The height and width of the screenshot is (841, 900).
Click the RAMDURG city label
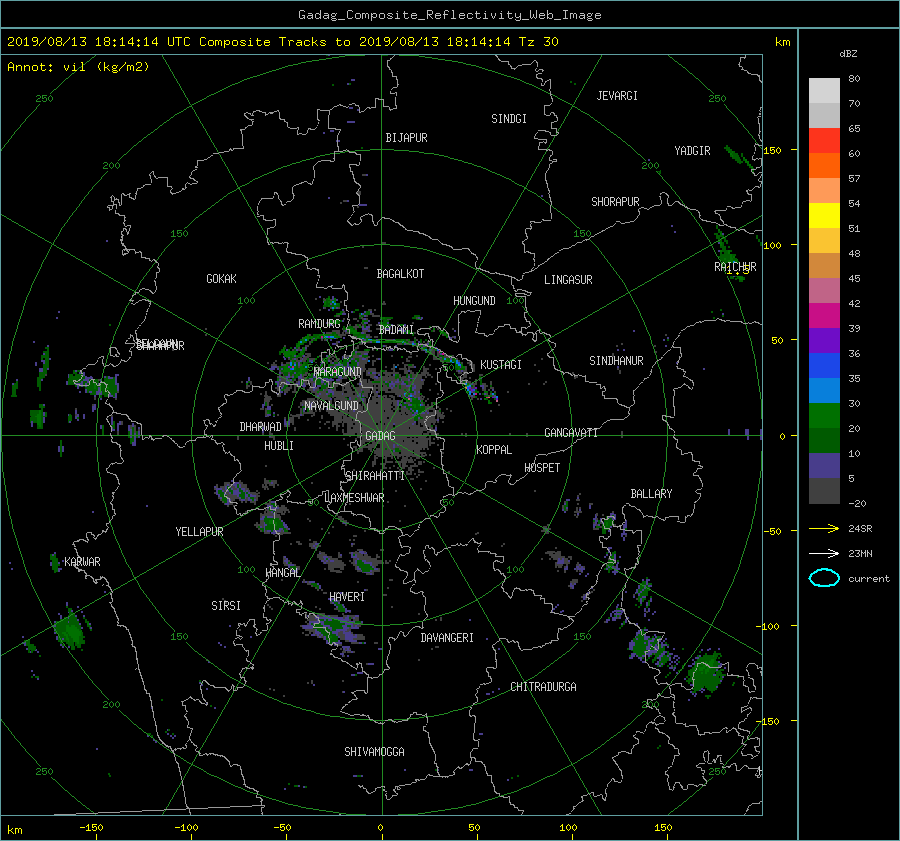319,324
